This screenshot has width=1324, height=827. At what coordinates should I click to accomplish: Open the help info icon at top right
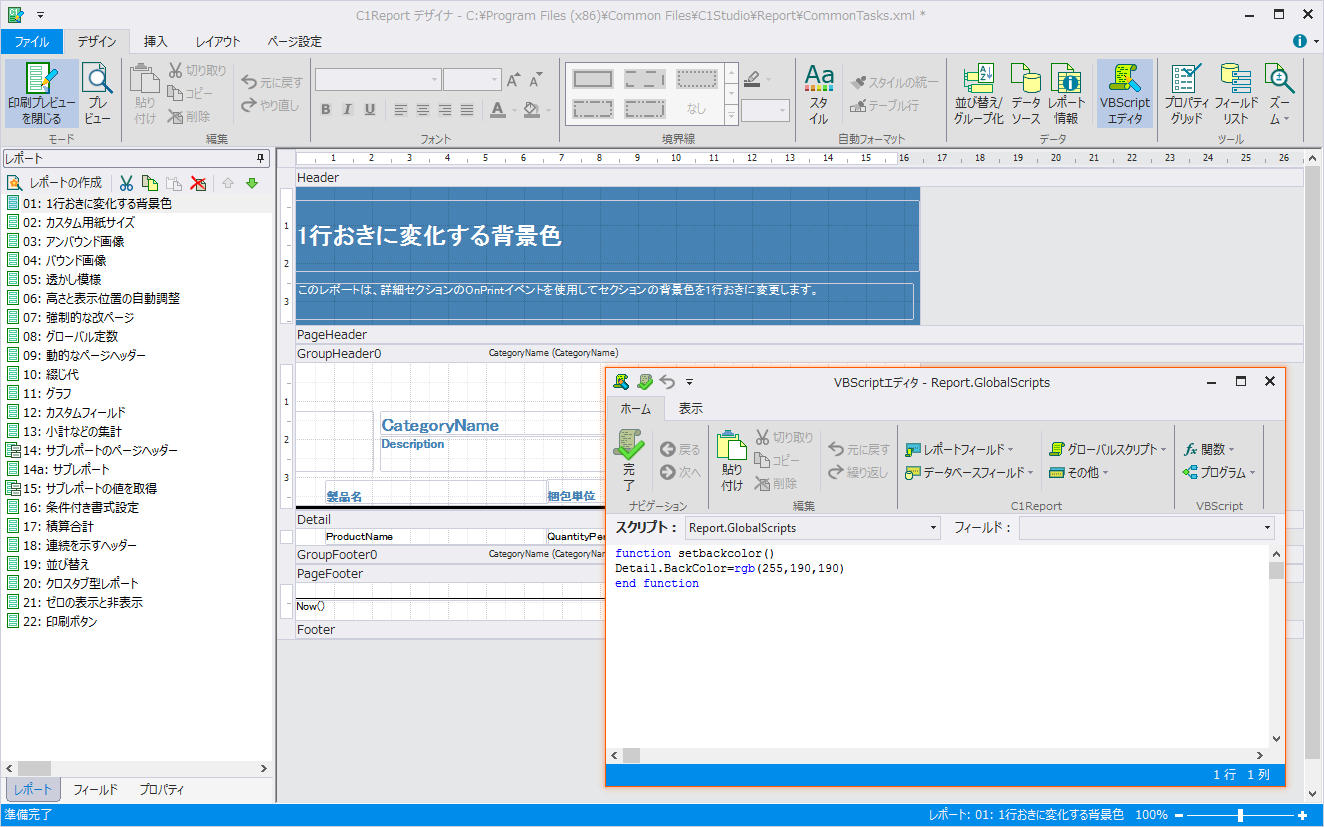[1300, 41]
